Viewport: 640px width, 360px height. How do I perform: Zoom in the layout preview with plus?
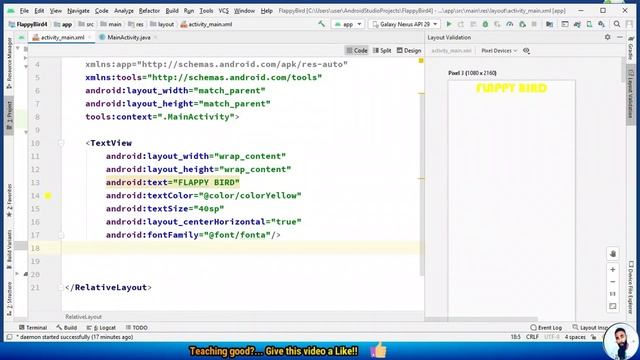(613, 269)
